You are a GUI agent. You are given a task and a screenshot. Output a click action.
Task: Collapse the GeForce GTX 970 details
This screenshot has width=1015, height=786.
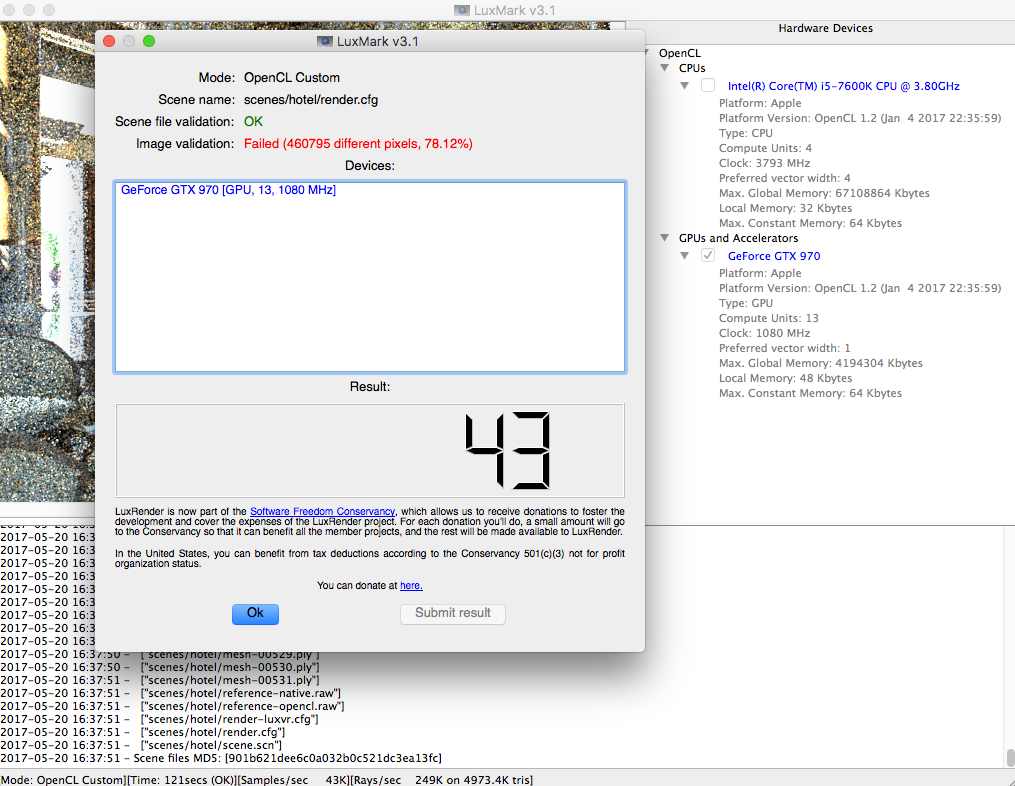pyautogui.click(x=685, y=255)
